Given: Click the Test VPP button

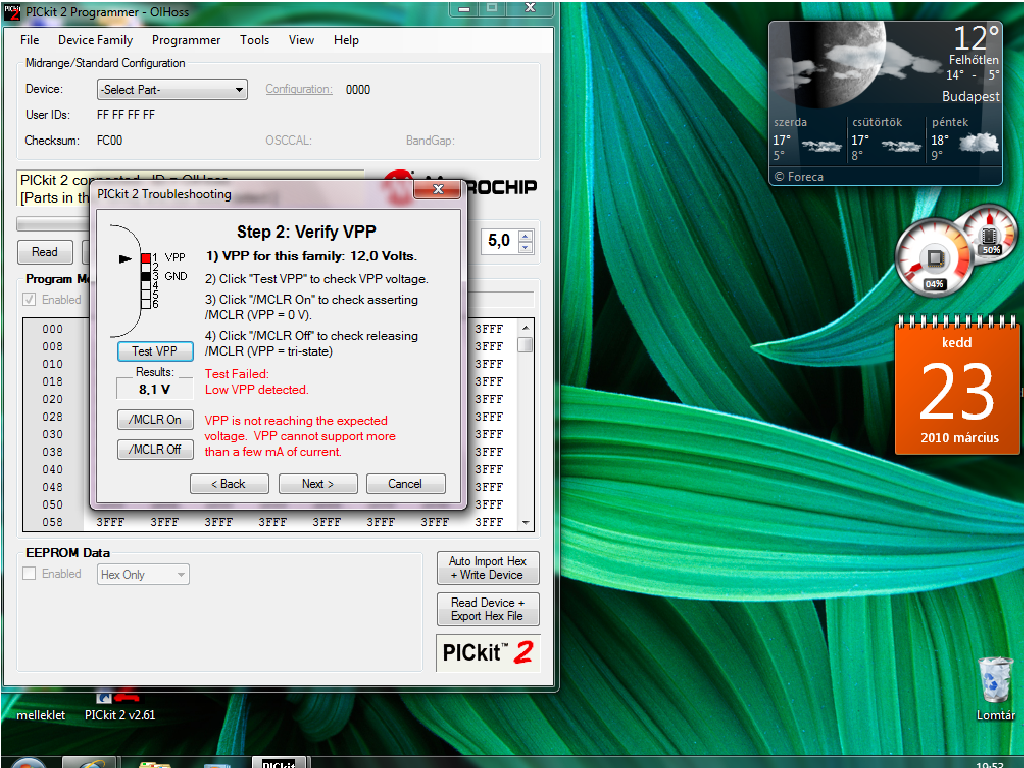Looking at the screenshot, I should (x=155, y=351).
